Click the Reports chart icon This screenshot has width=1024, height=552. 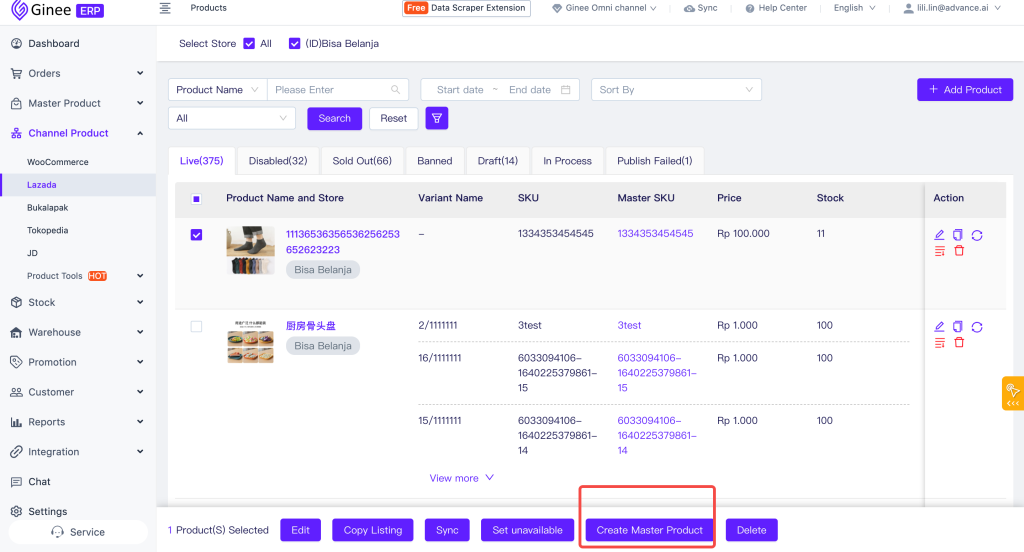[x=16, y=422]
